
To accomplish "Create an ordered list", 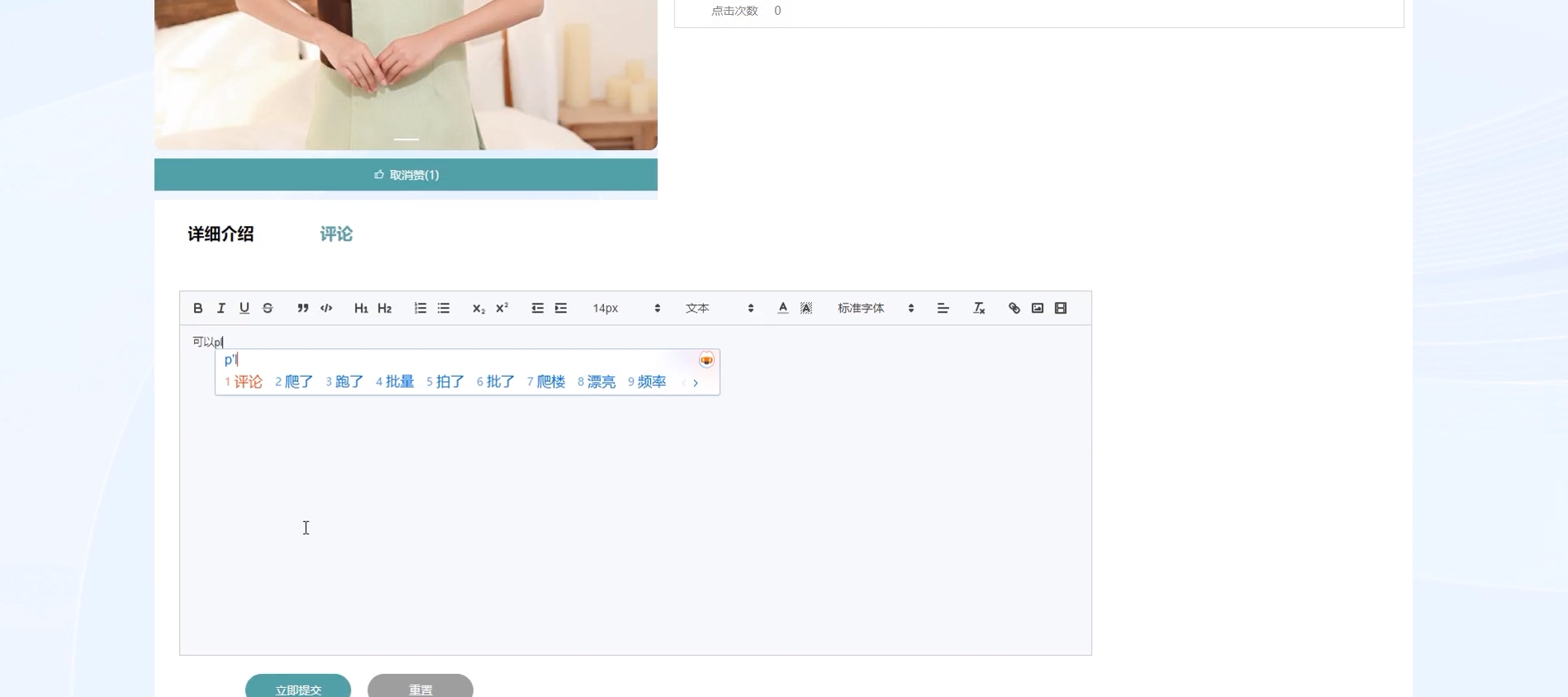I will coord(420,308).
